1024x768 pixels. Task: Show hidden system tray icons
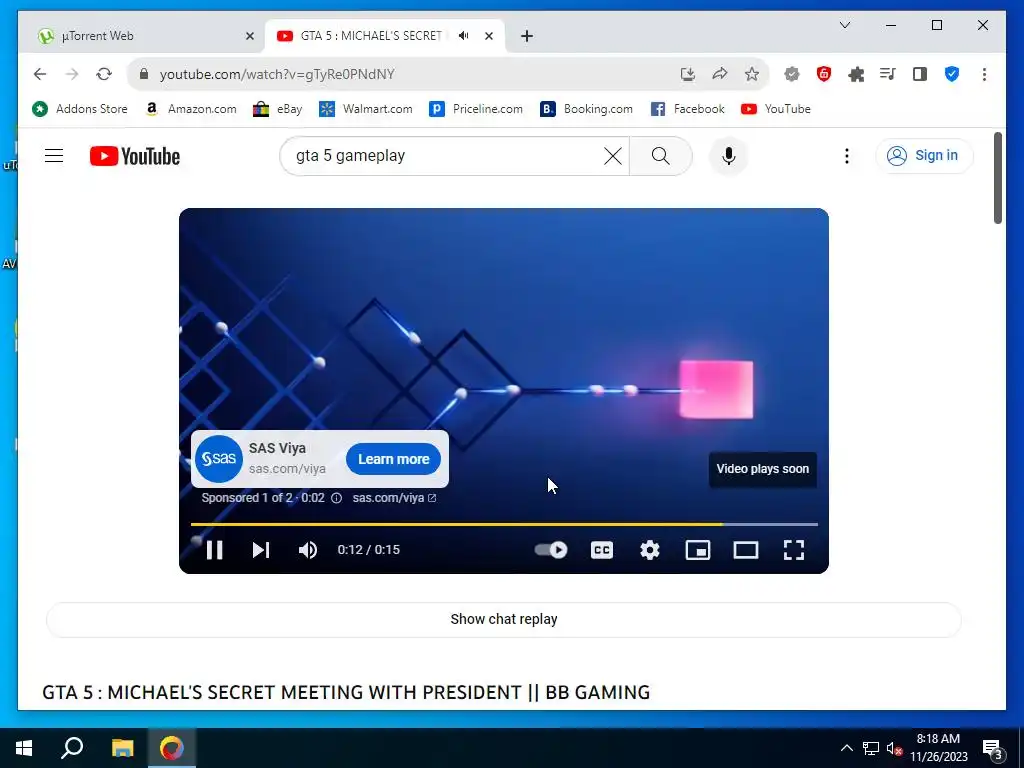846,748
